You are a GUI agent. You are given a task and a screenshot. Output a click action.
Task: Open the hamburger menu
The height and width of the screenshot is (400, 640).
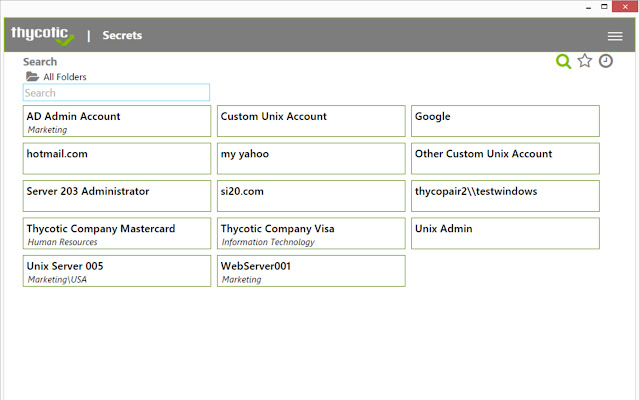coord(615,36)
